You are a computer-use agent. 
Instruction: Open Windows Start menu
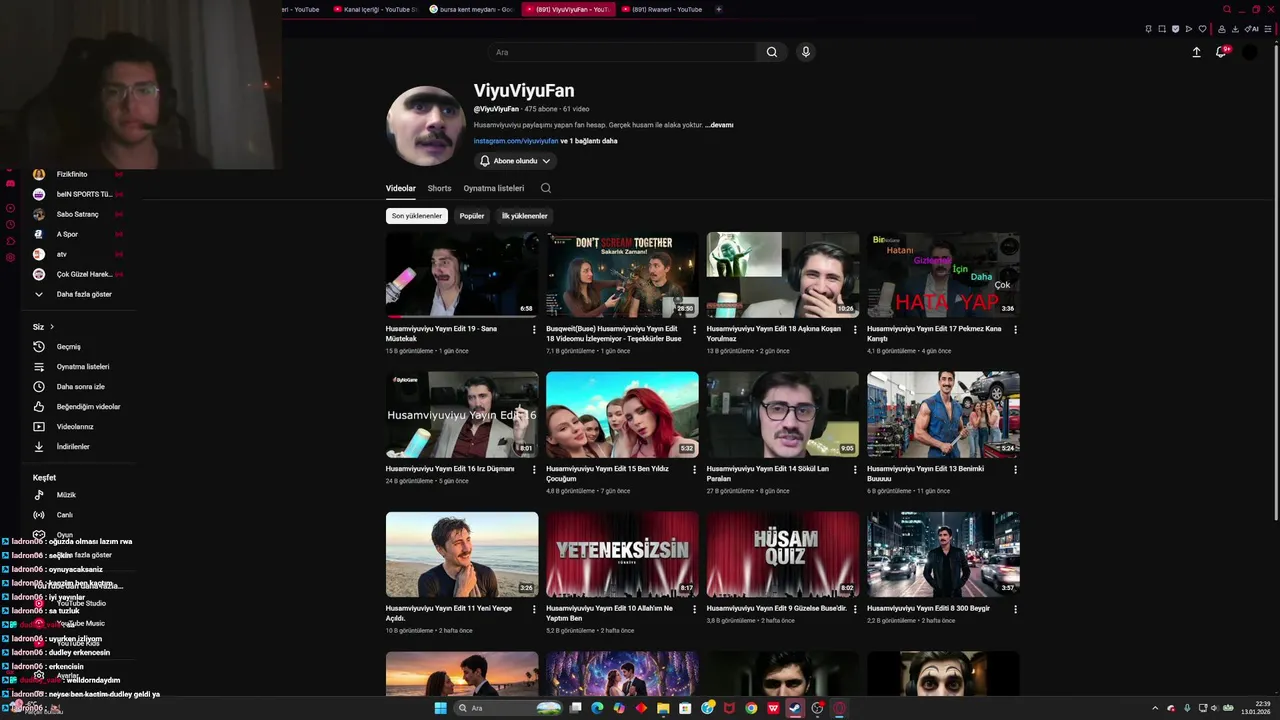tap(441, 708)
